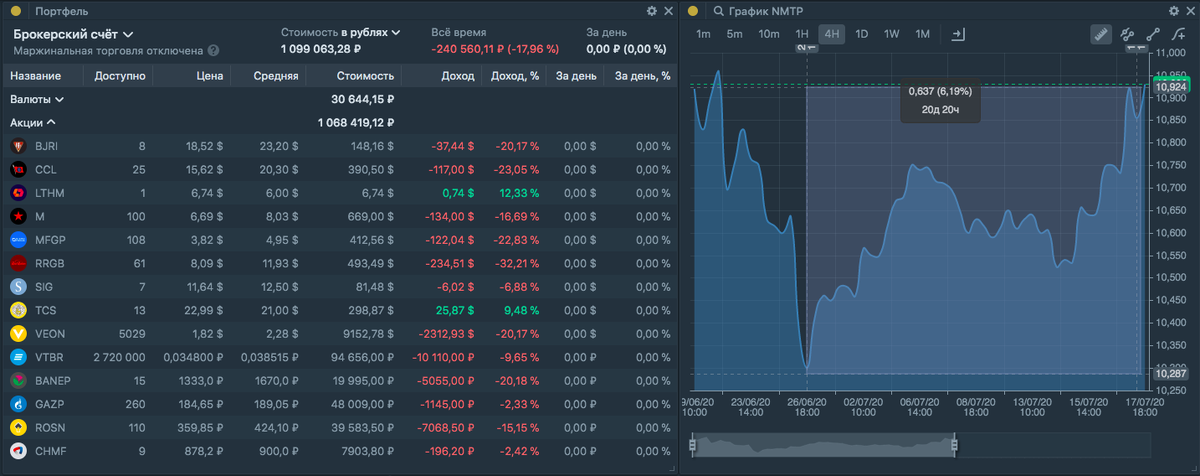Open the Брокерский счёт account dropdown
1200x476 pixels.
click(x=74, y=33)
